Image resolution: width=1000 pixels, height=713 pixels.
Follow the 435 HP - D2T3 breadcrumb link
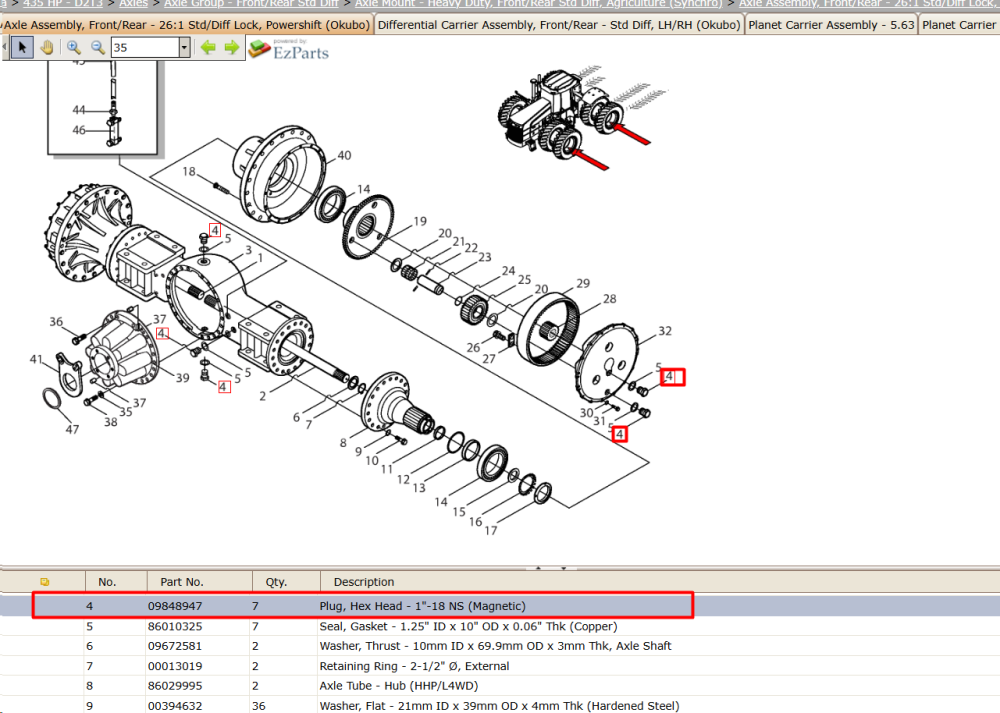pos(62,4)
